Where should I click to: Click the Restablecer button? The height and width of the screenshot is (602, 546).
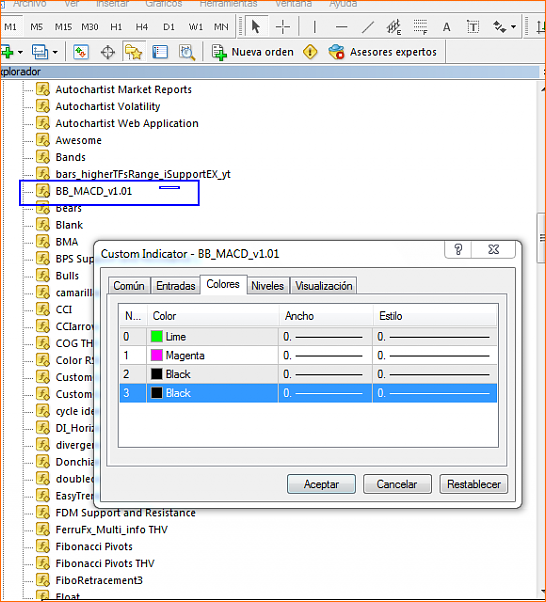pyautogui.click(x=474, y=484)
